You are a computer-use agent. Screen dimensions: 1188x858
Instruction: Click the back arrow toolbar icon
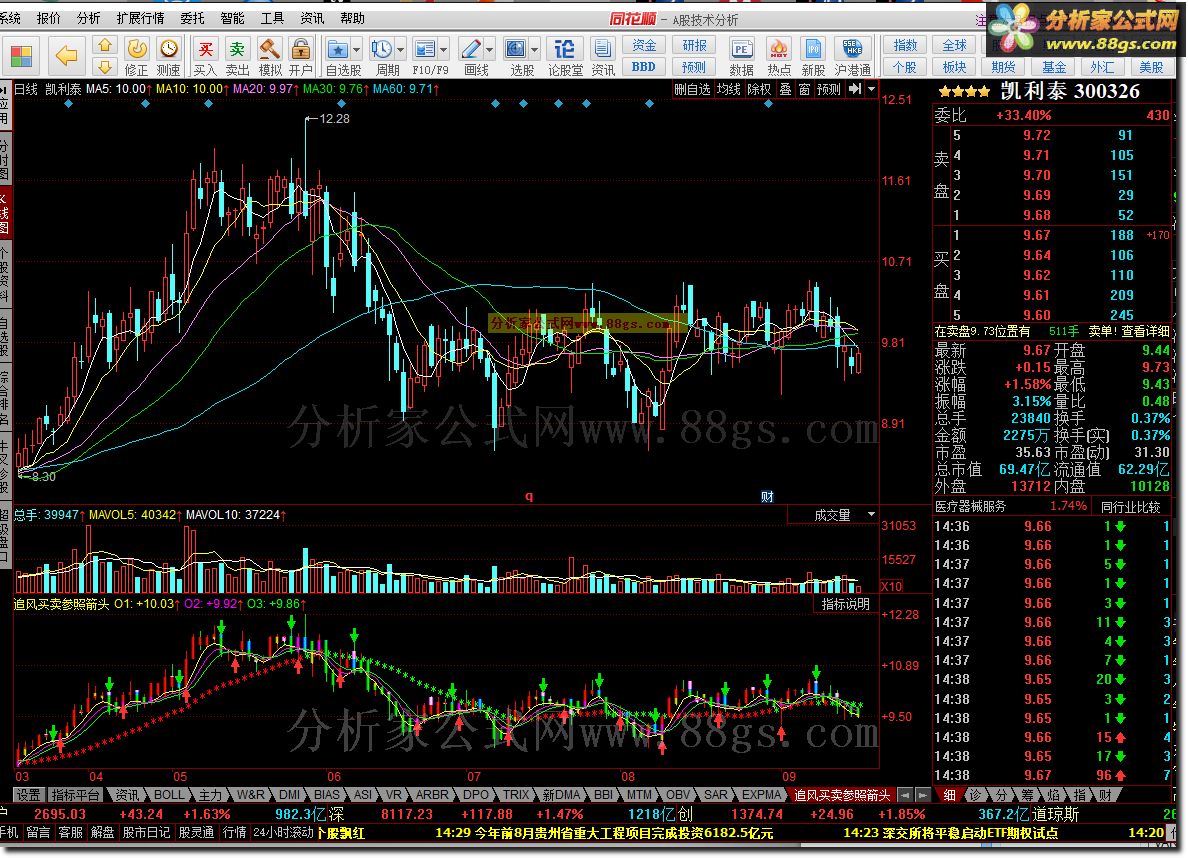[67, 55]
